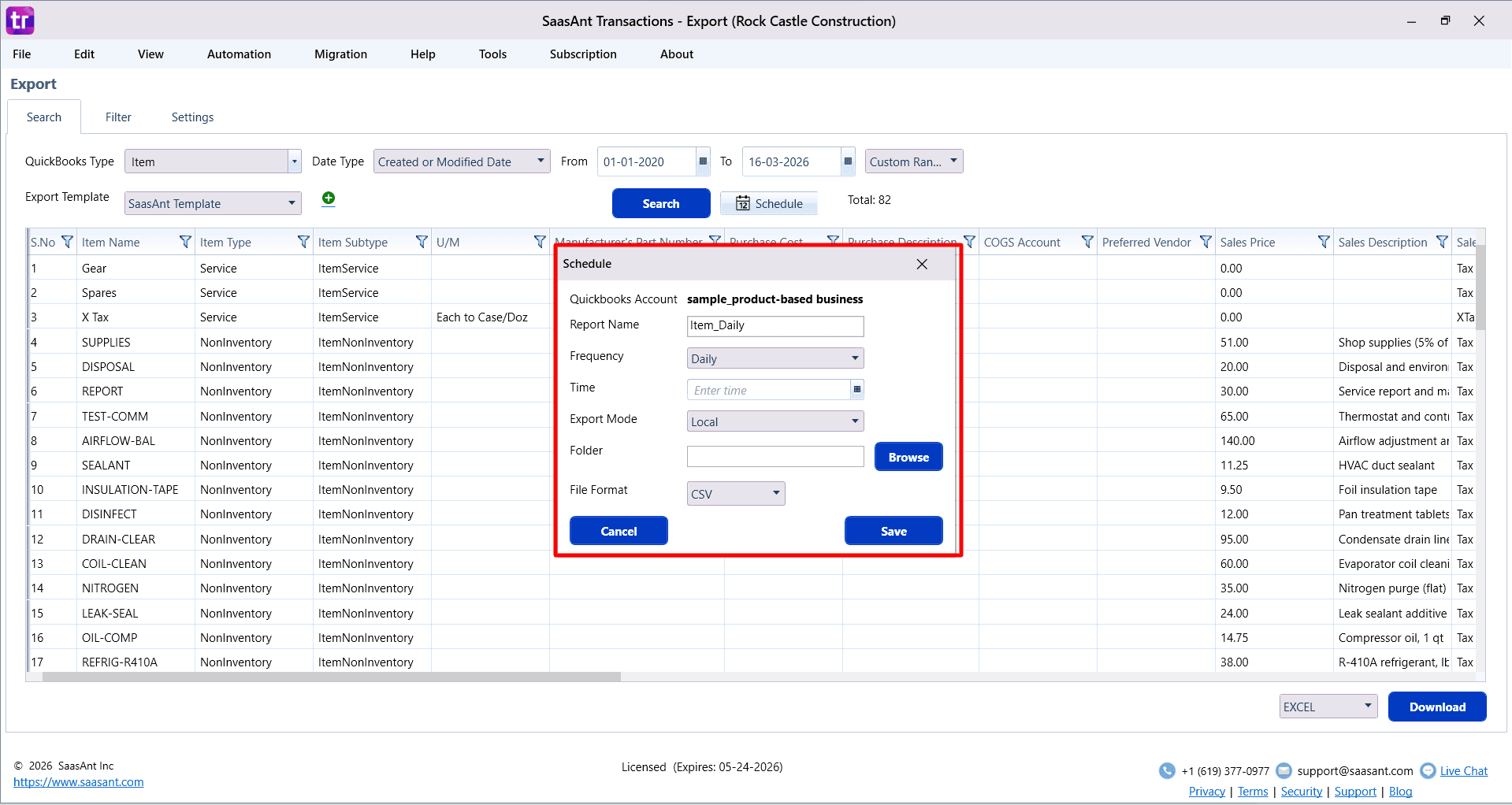The width and height of the screenshot is (1512, 805).
Task: Open the Migration menu
Action: (x=340, y=54)
